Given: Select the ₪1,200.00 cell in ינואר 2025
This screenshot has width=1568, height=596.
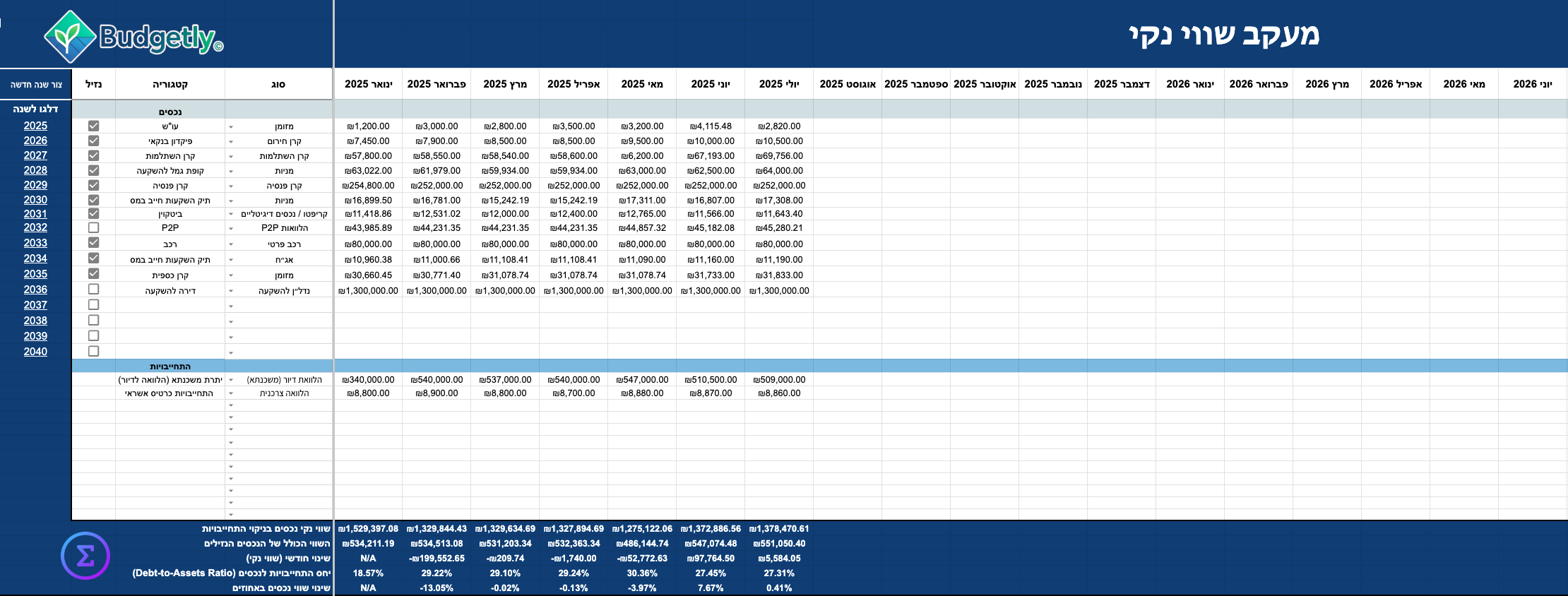Looking at the screenshot, I should click(x=368, y=126).
